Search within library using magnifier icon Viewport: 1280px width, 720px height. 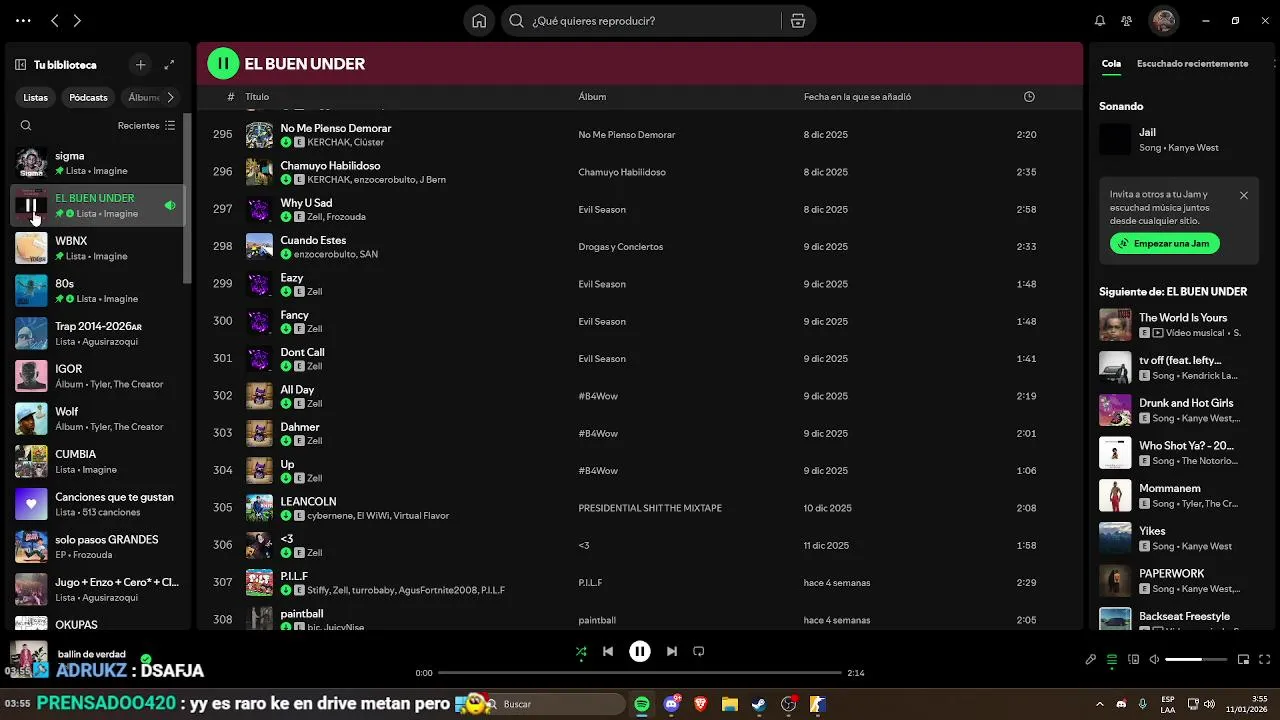coord(26,126)
